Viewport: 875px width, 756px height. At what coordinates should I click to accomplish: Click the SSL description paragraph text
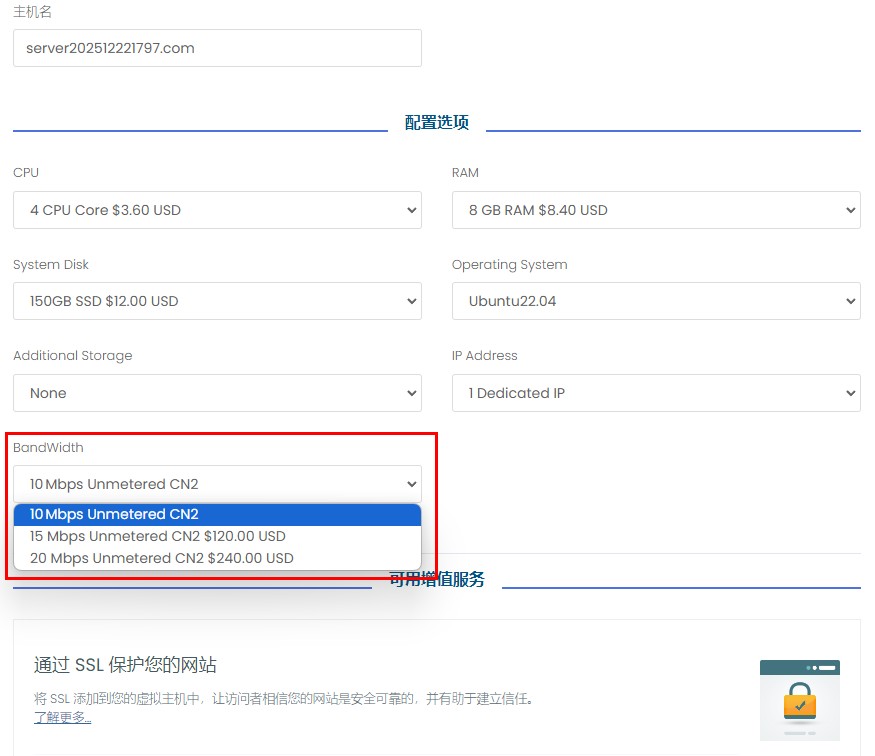tap(282, 699)
